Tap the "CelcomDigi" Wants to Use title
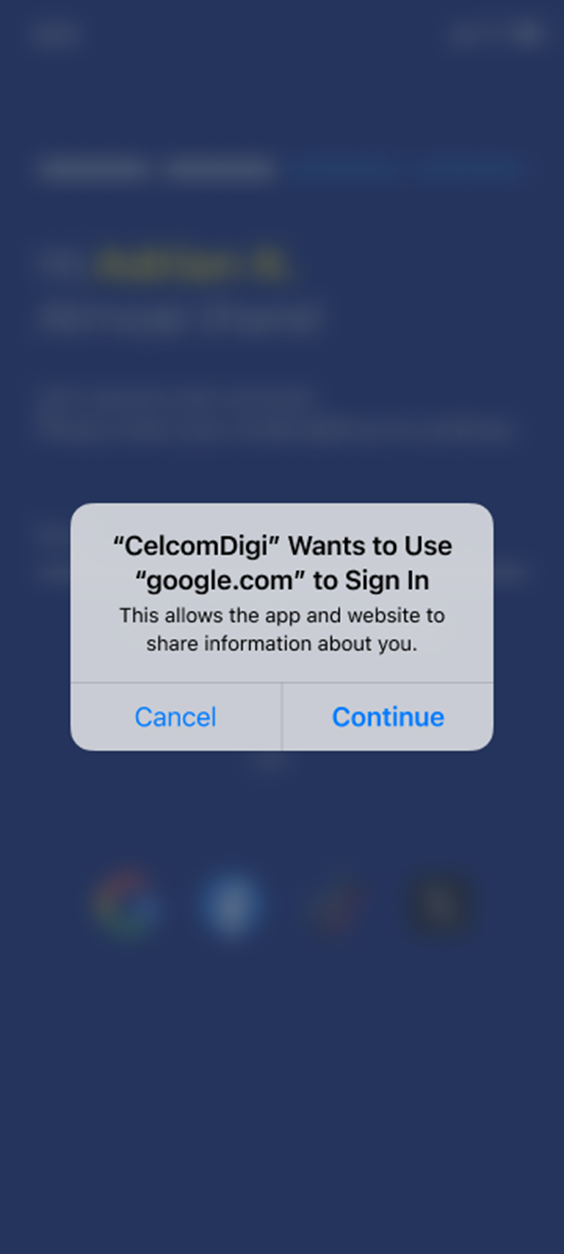 click(282, 546)
